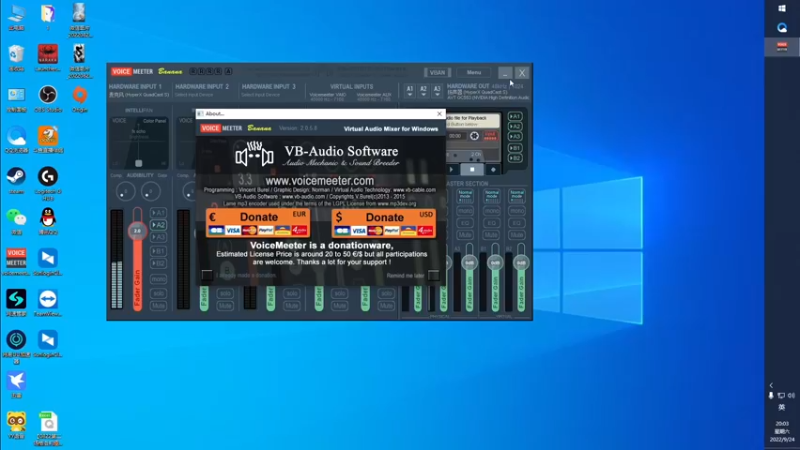Viewport: 800px width, 450px height.
Task: Check the 'Remind me later' box
Action: 433,275
